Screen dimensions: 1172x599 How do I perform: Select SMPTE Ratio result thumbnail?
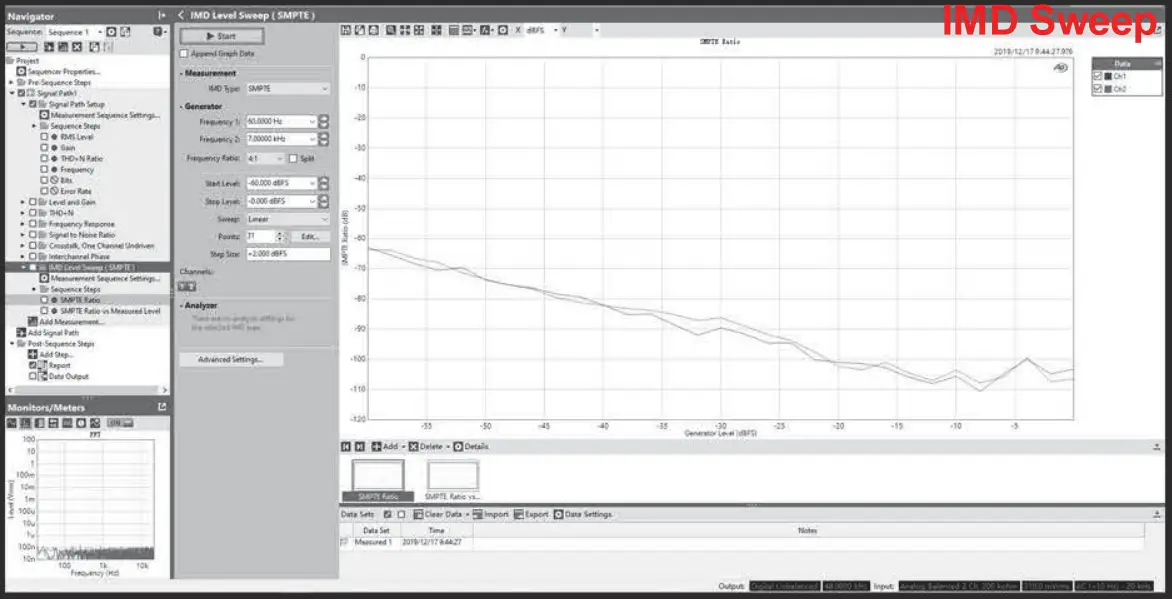click(x=378, y=481)
